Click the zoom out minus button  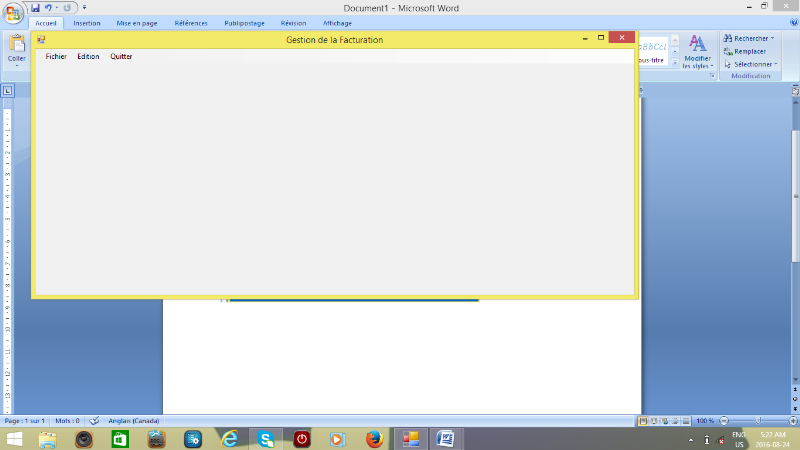click(x=724, y=421)
